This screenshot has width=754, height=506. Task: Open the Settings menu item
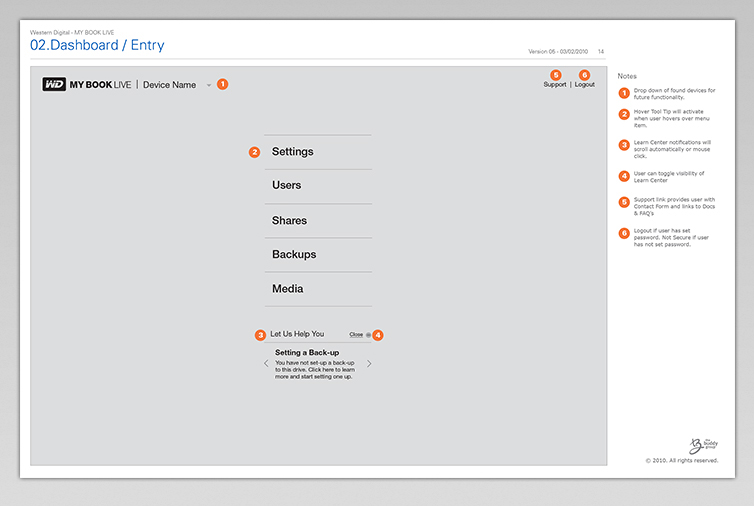pyautogui.click(x=318, y=152)
